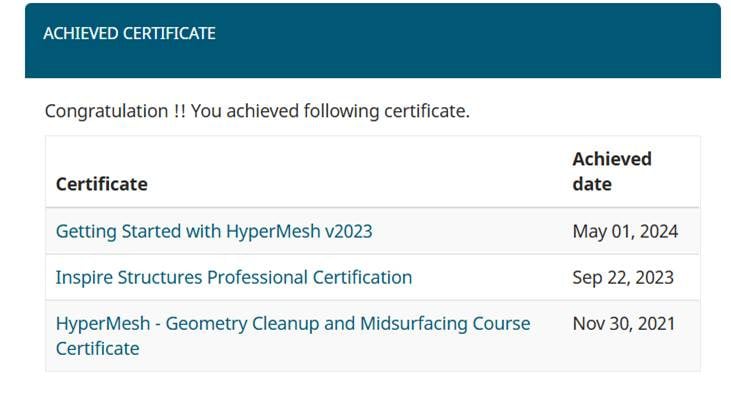The width and height of the screenshot is (731, 413).
Task: Select the Inspire Structures table row
Action: 373,278
